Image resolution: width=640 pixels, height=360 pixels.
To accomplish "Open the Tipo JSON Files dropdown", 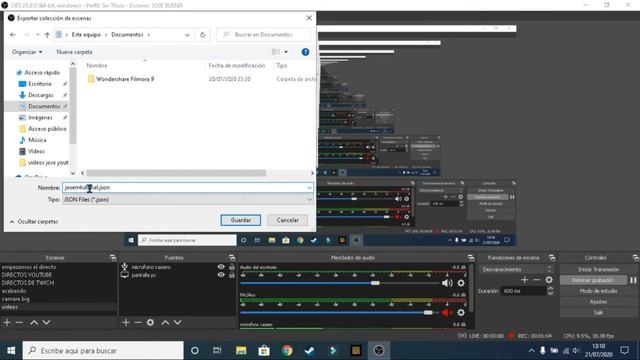I will (187, 200).
